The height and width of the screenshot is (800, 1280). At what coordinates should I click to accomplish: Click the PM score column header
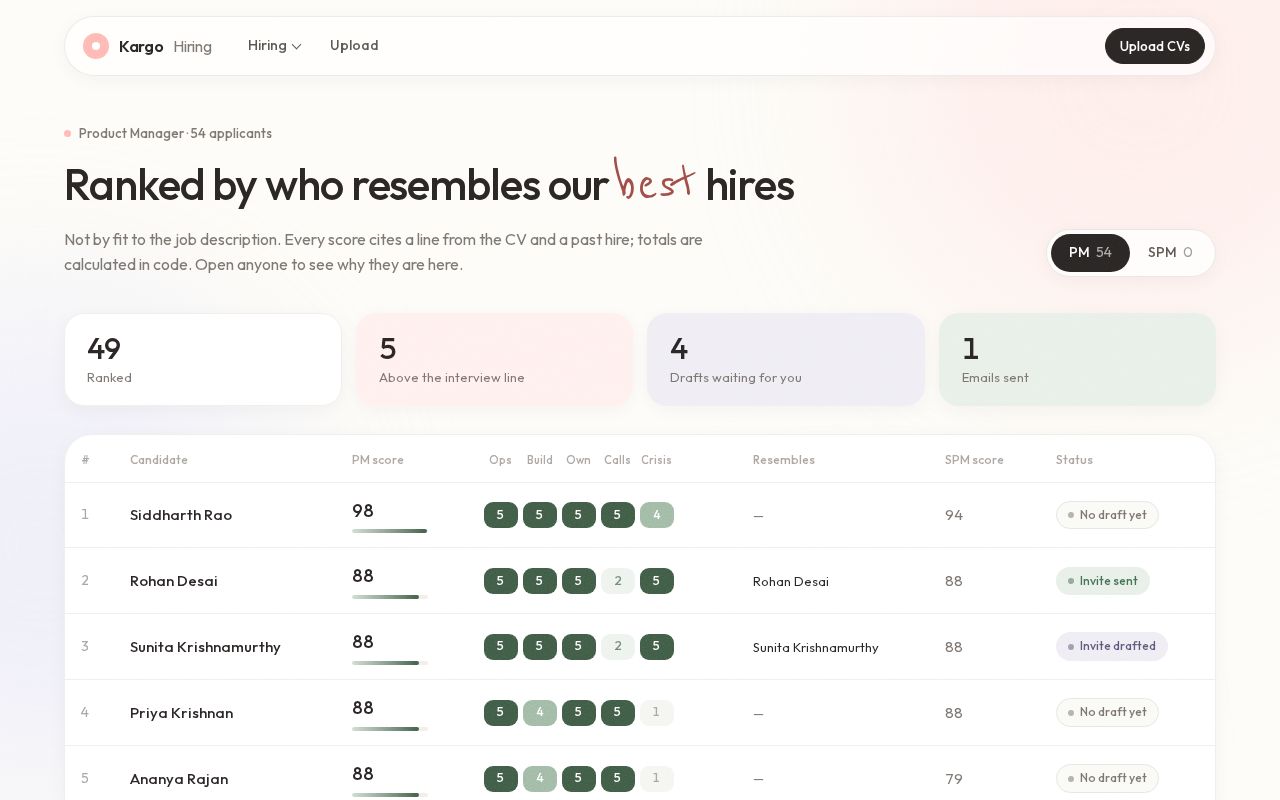click(x=378, y=460)
